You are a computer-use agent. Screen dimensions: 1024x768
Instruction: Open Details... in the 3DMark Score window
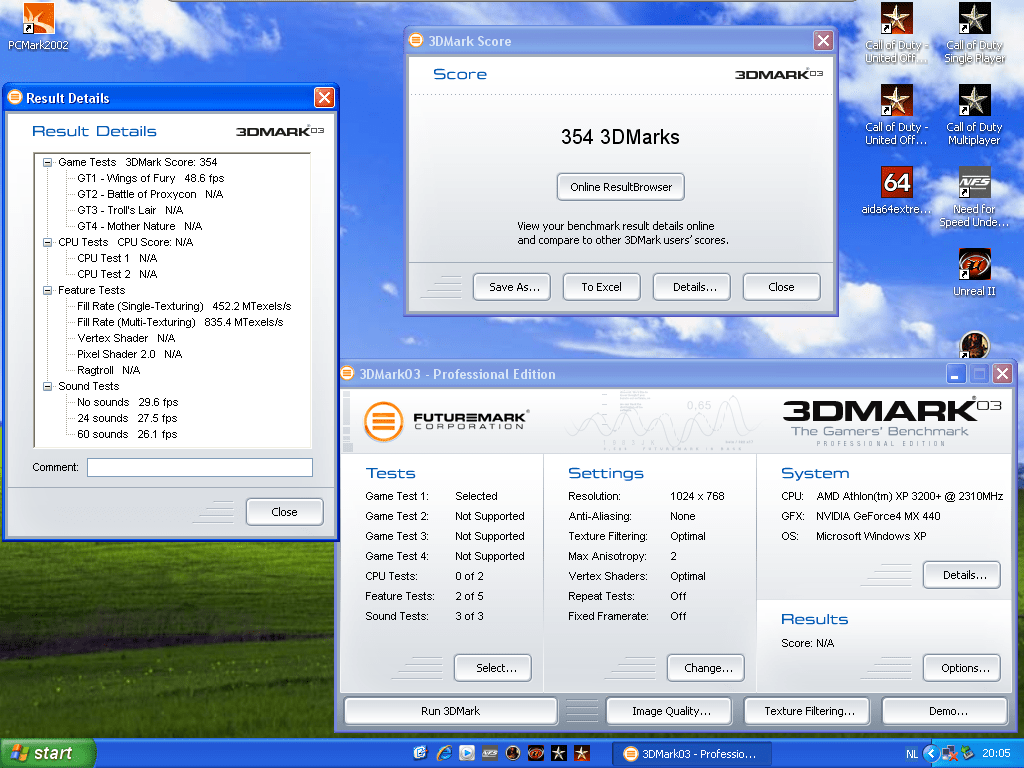click(x=692, y=287)
